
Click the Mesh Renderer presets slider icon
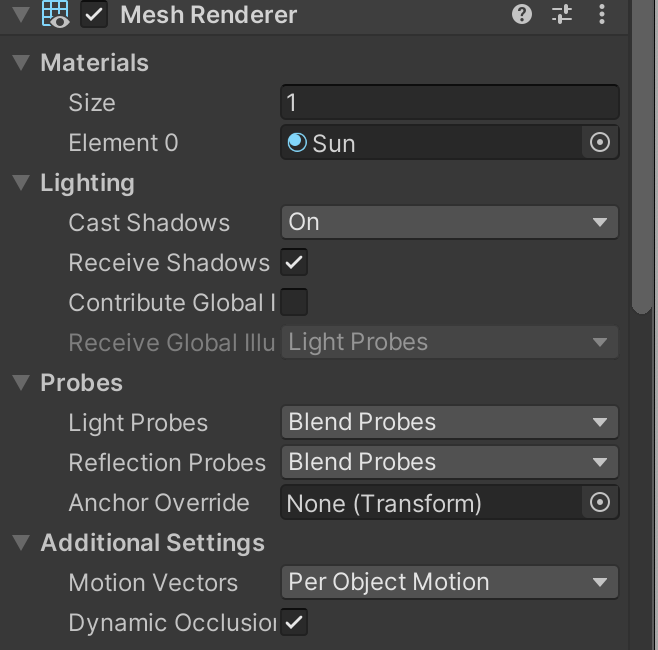tap(562, 14)
